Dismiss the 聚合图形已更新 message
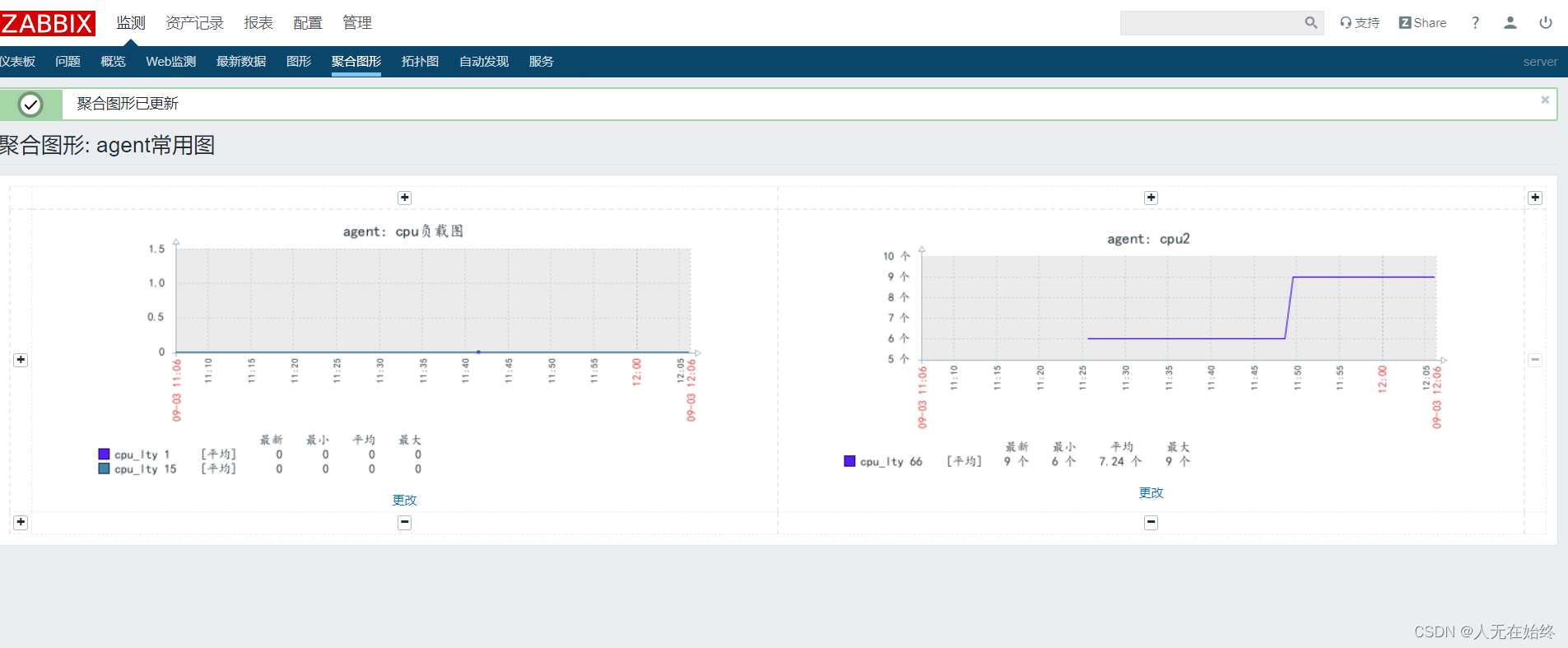The image size is (1568, 648). click(x=1545, y=100)
